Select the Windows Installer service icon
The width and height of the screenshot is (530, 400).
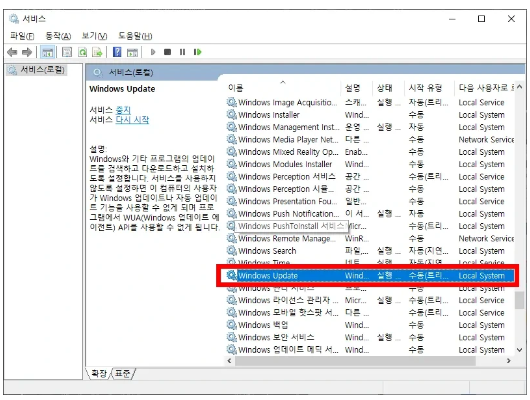[232, 115]
